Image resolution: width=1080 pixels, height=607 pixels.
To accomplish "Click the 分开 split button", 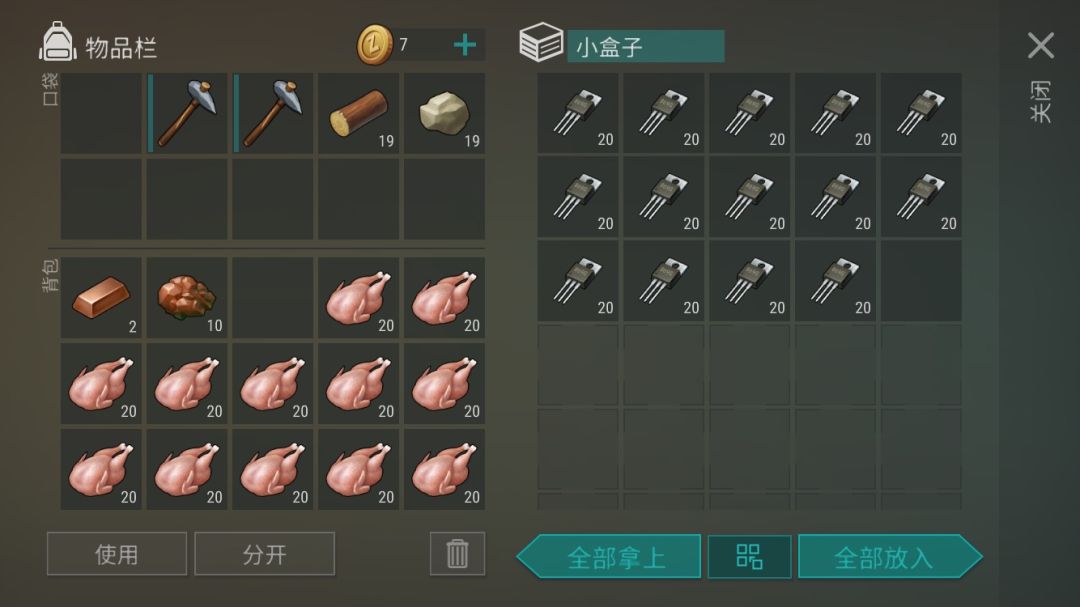I will tap(264, 553).
